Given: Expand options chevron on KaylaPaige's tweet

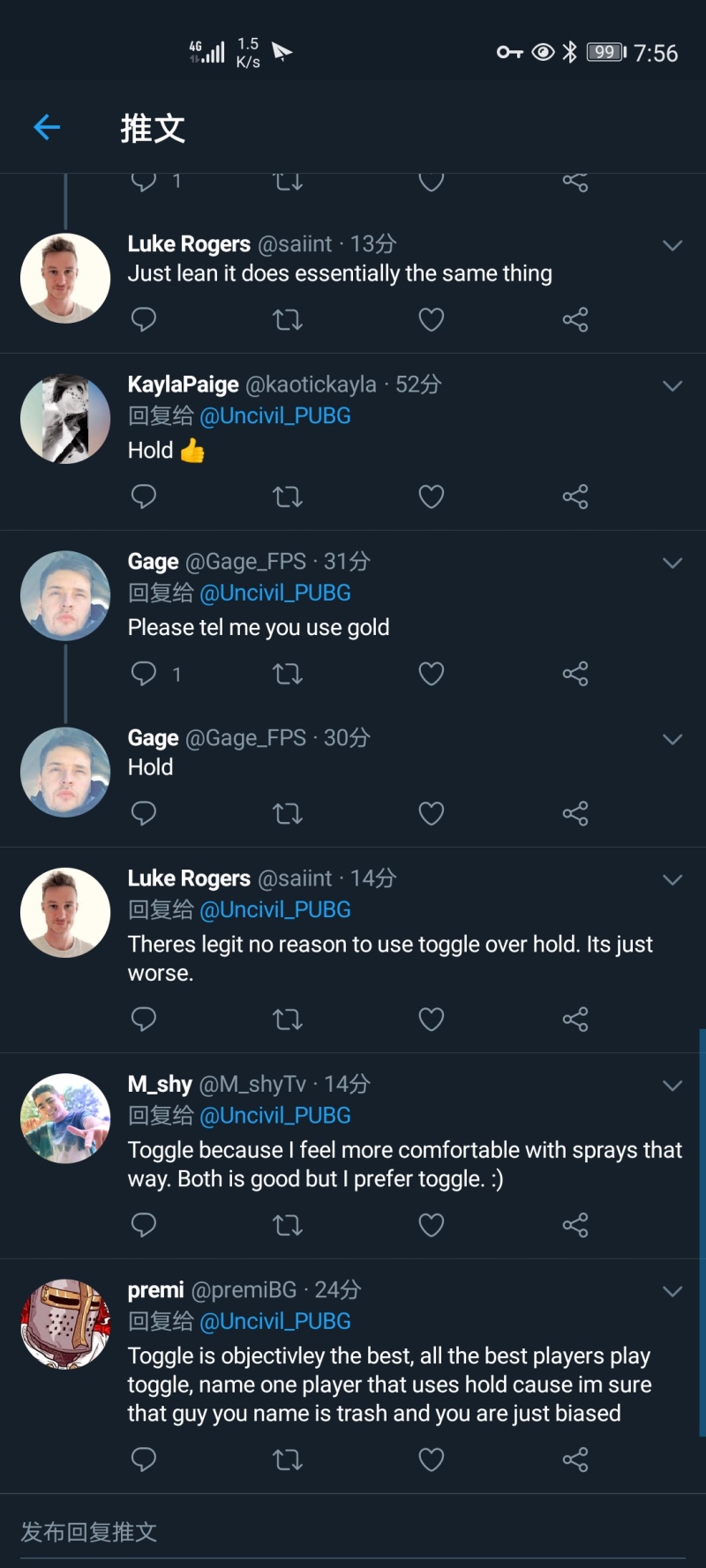Looking at the screenshot, I should click(x=672, y=386).
